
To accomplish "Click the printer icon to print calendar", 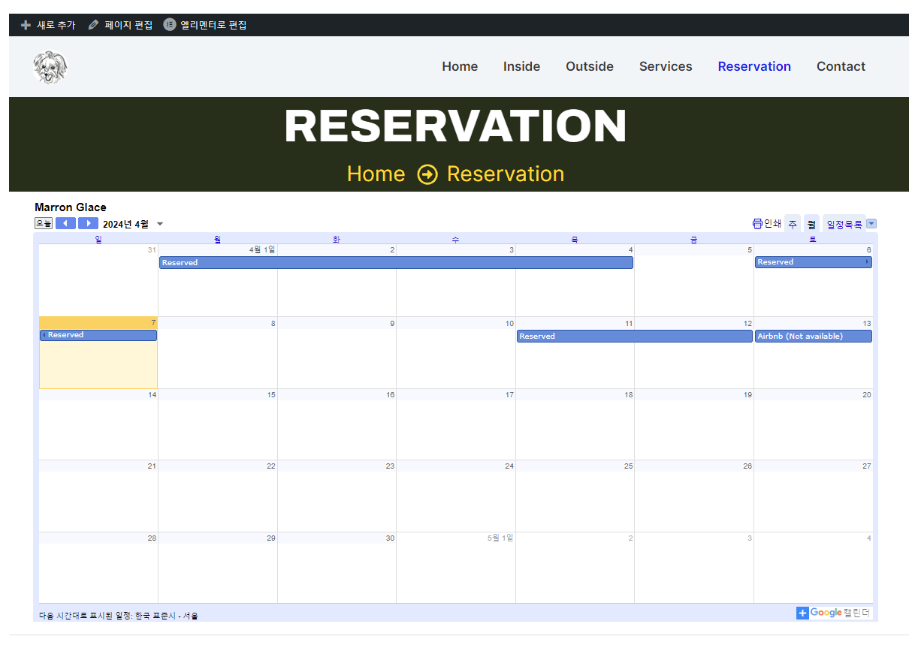I will click(757, 224).
